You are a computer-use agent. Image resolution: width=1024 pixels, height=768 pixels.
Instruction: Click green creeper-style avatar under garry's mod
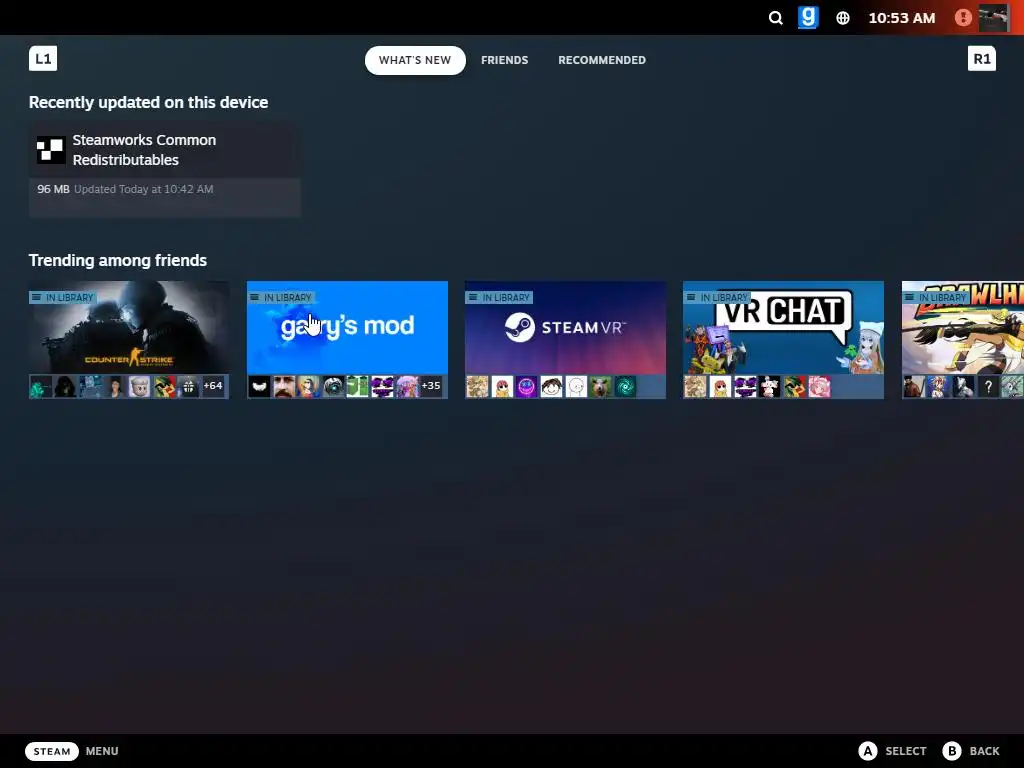pyautogui.click(x=357, y=387)
